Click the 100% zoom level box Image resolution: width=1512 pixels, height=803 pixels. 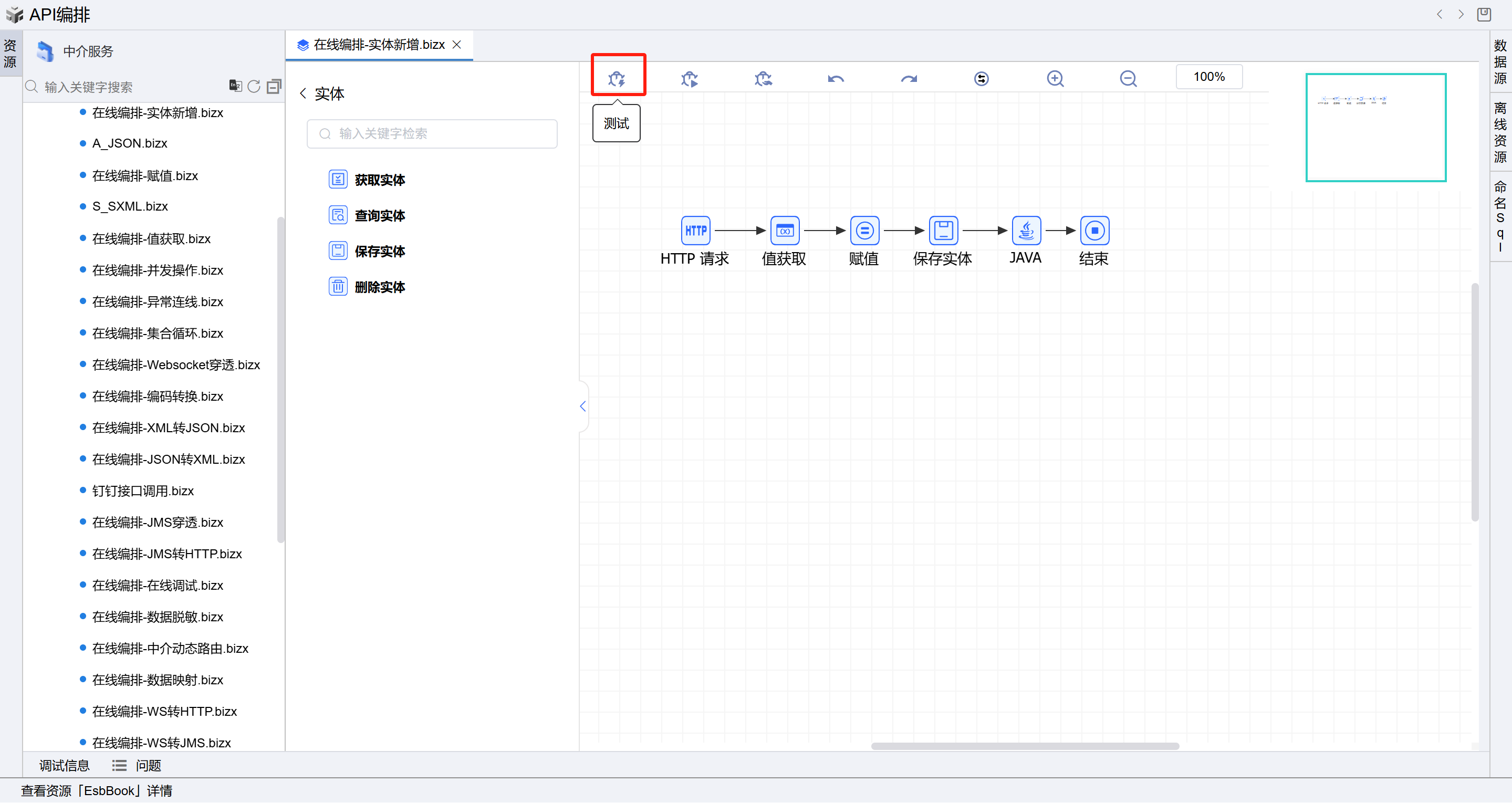point(1208,77)
